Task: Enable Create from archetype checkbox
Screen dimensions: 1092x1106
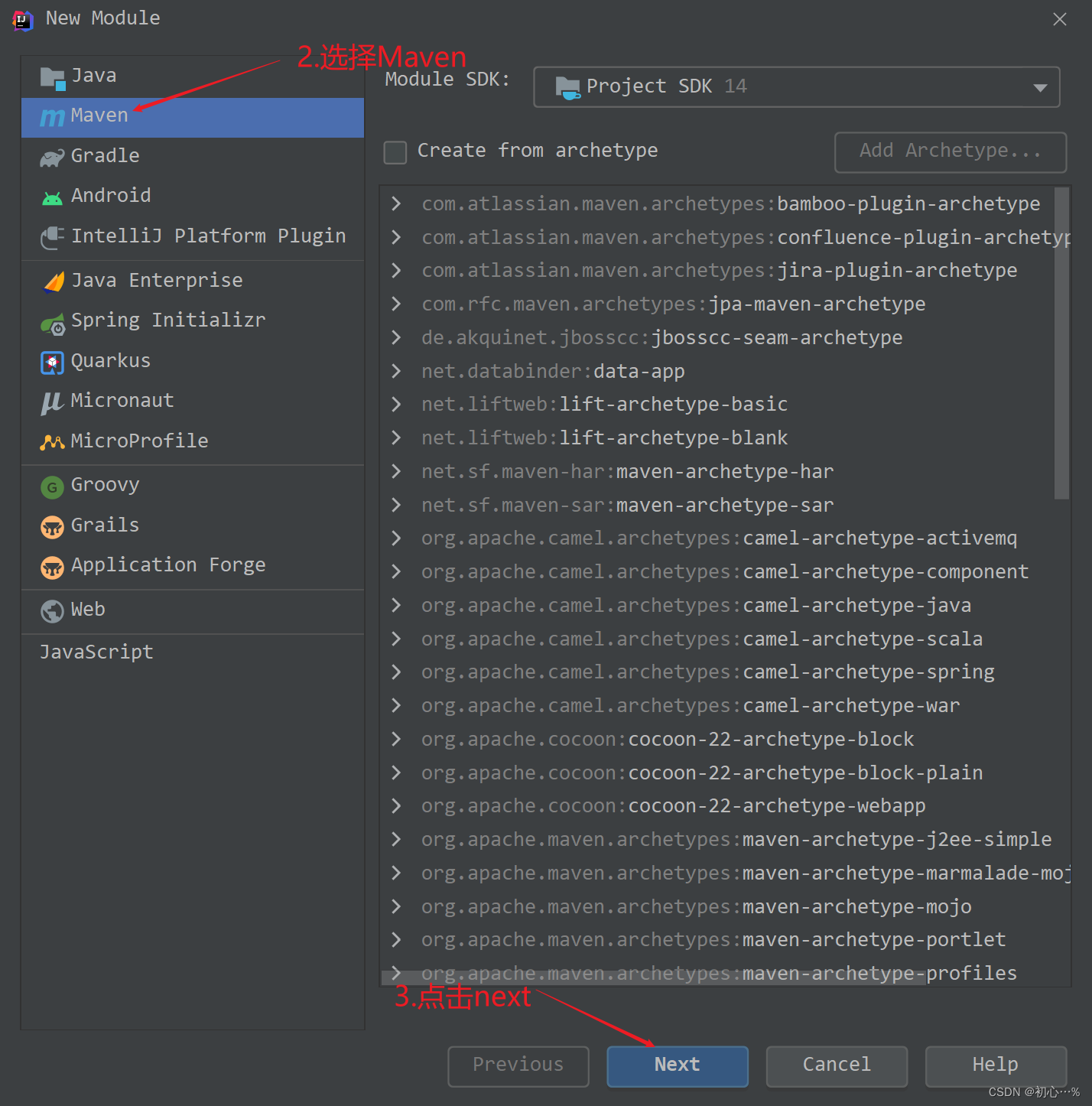Action: point(395,152)
